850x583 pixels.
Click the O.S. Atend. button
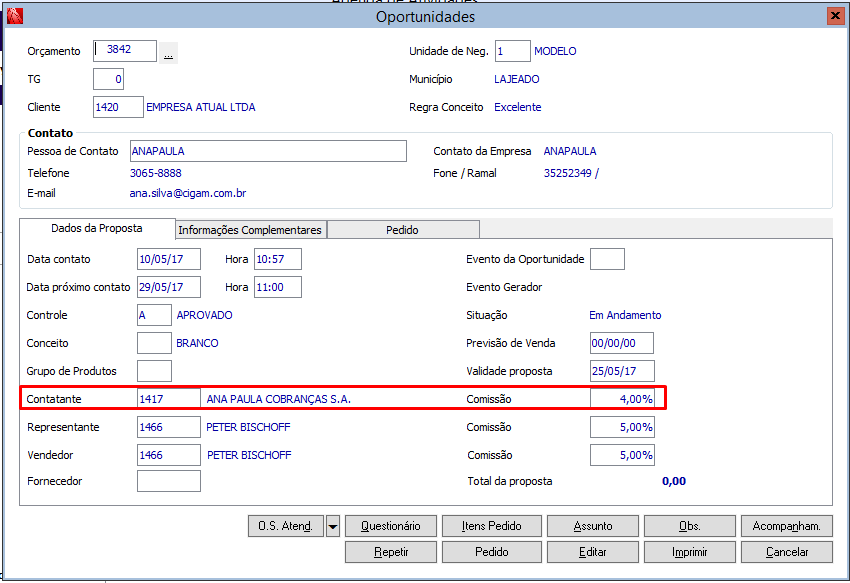click(286, 526)
